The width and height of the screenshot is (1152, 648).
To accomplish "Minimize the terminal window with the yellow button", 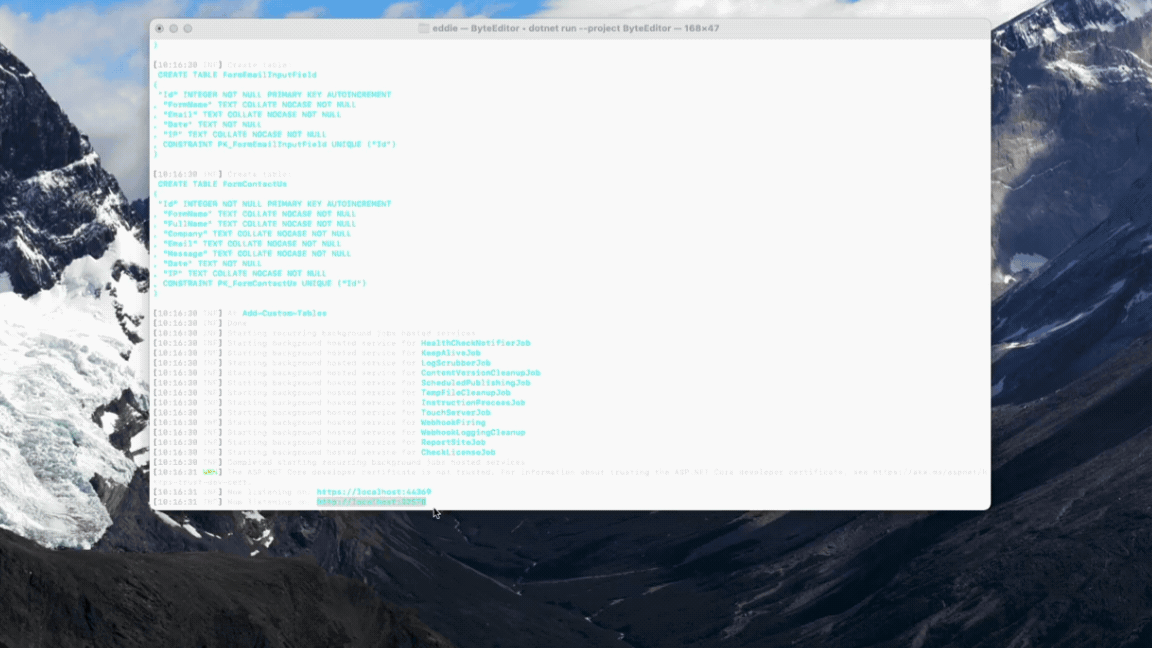I will tap(173, 28).
